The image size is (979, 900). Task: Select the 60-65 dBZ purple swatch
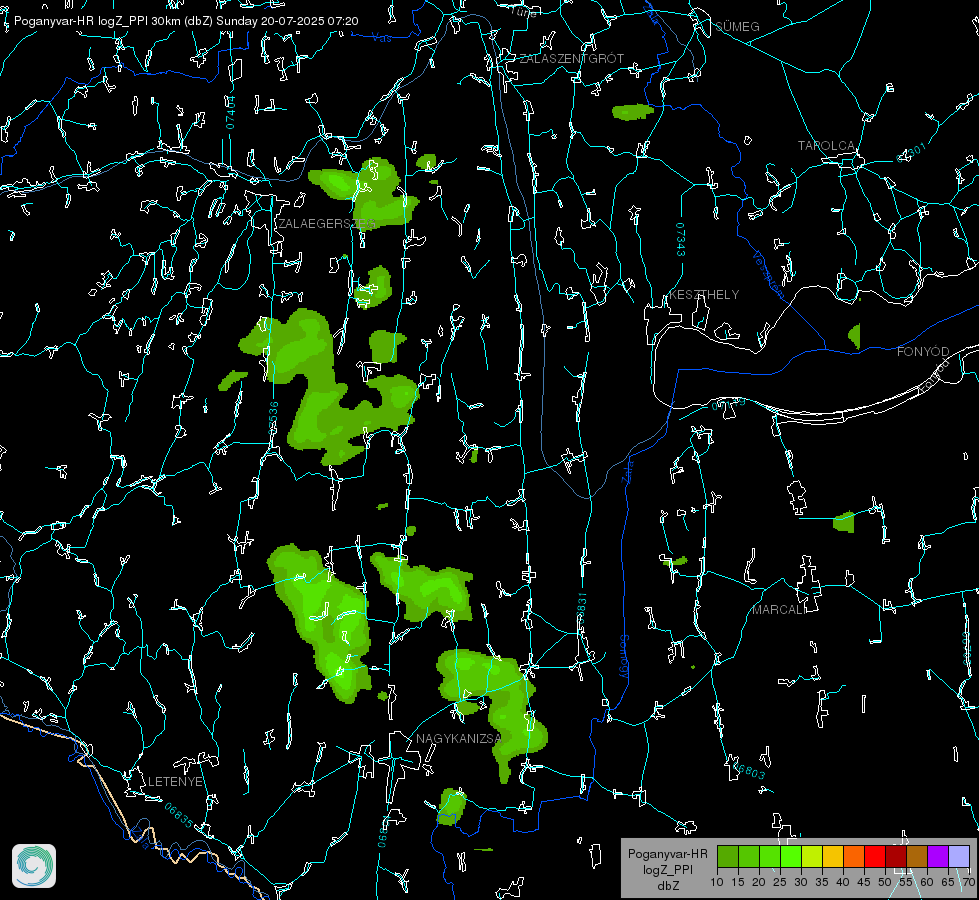[937, 856]
